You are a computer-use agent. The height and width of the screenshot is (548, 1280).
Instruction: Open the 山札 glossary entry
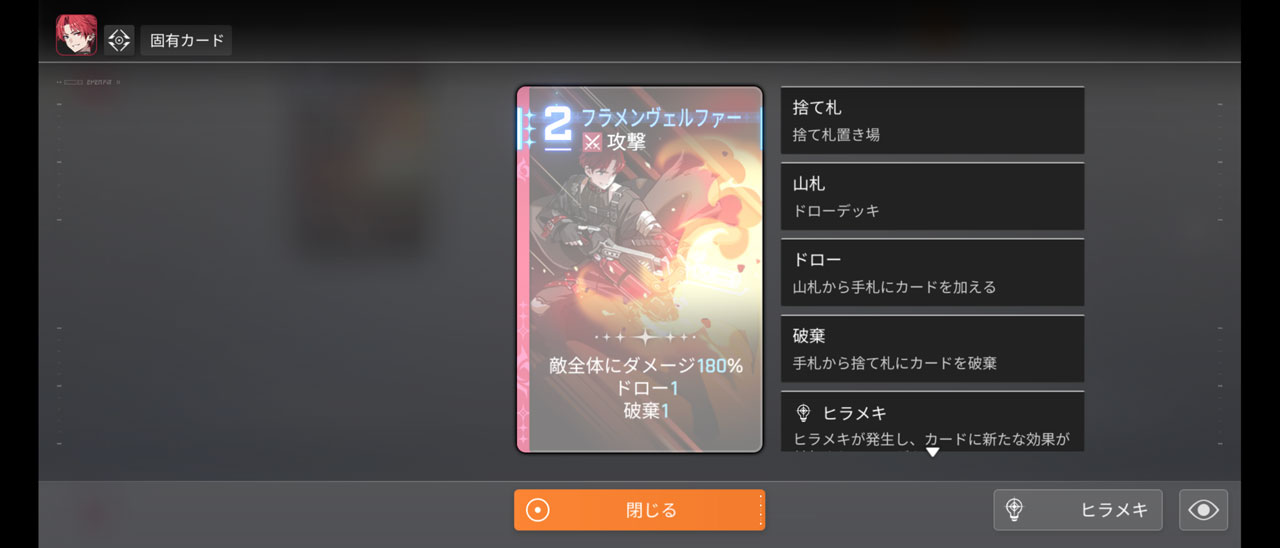click(932, 197)
